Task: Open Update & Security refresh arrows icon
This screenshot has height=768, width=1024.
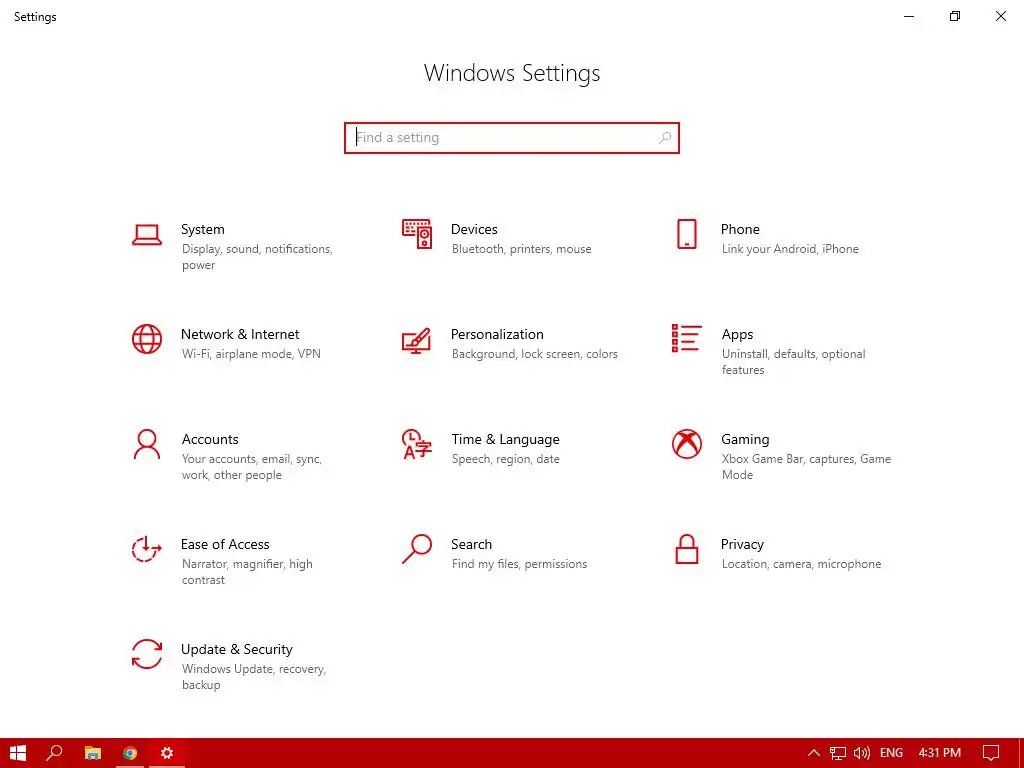Action: point(147,654)
